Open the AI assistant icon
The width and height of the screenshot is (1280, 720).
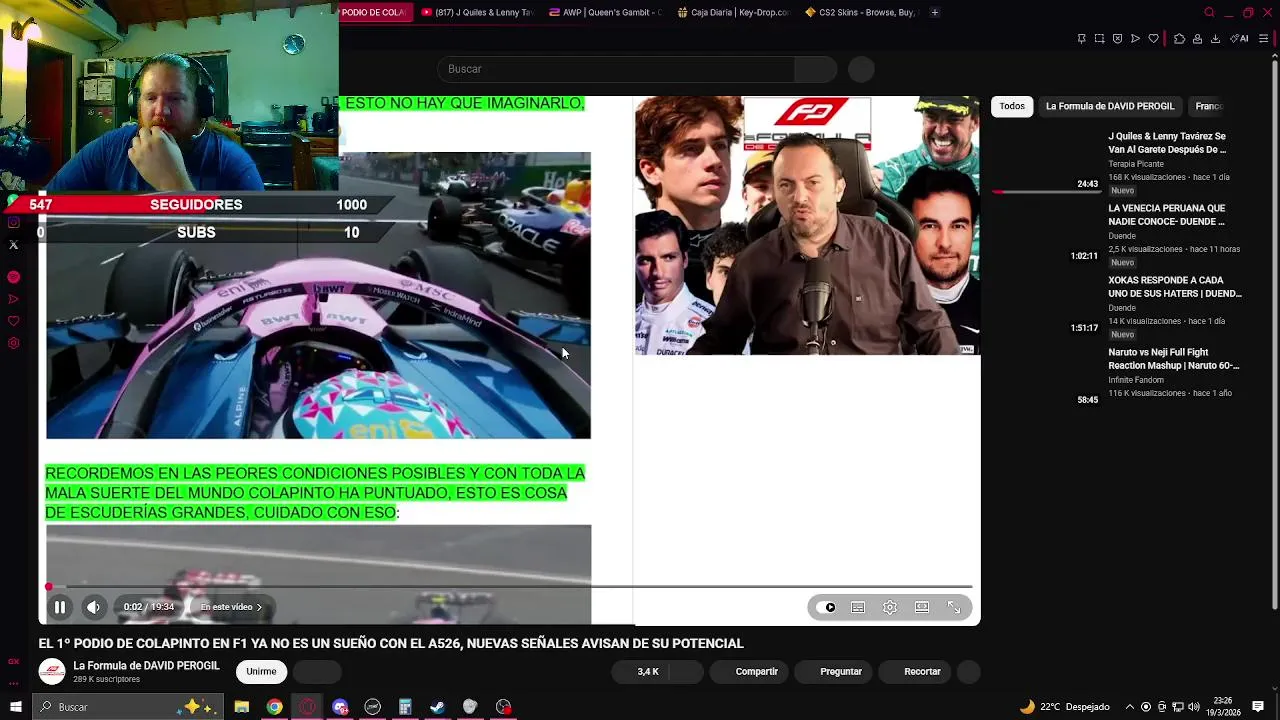tap(1239, 39)
